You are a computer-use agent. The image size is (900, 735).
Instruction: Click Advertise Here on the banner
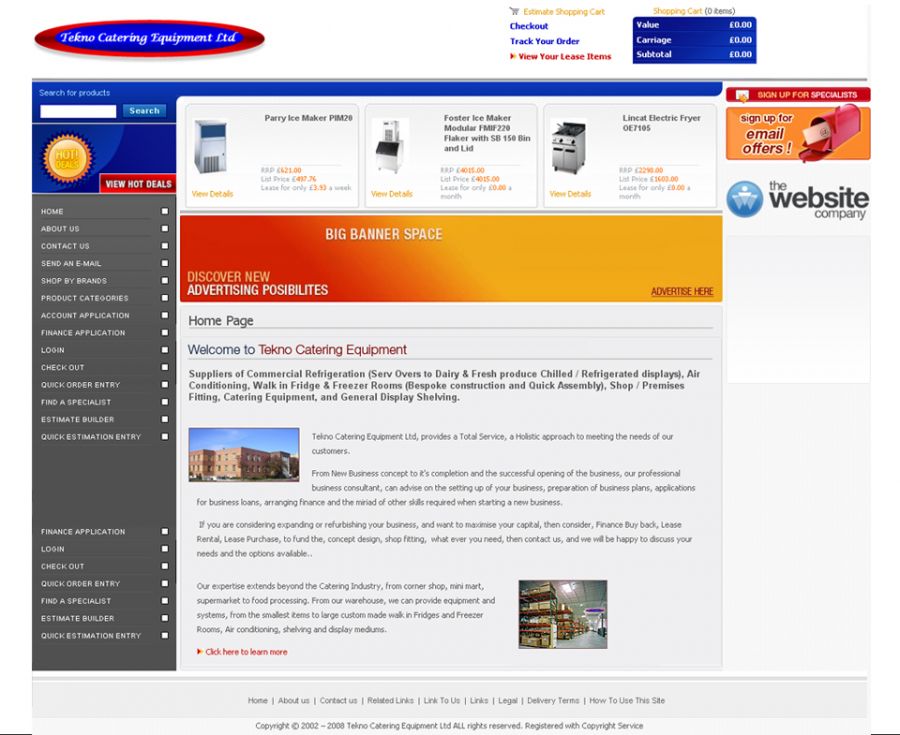pos(682,291)
